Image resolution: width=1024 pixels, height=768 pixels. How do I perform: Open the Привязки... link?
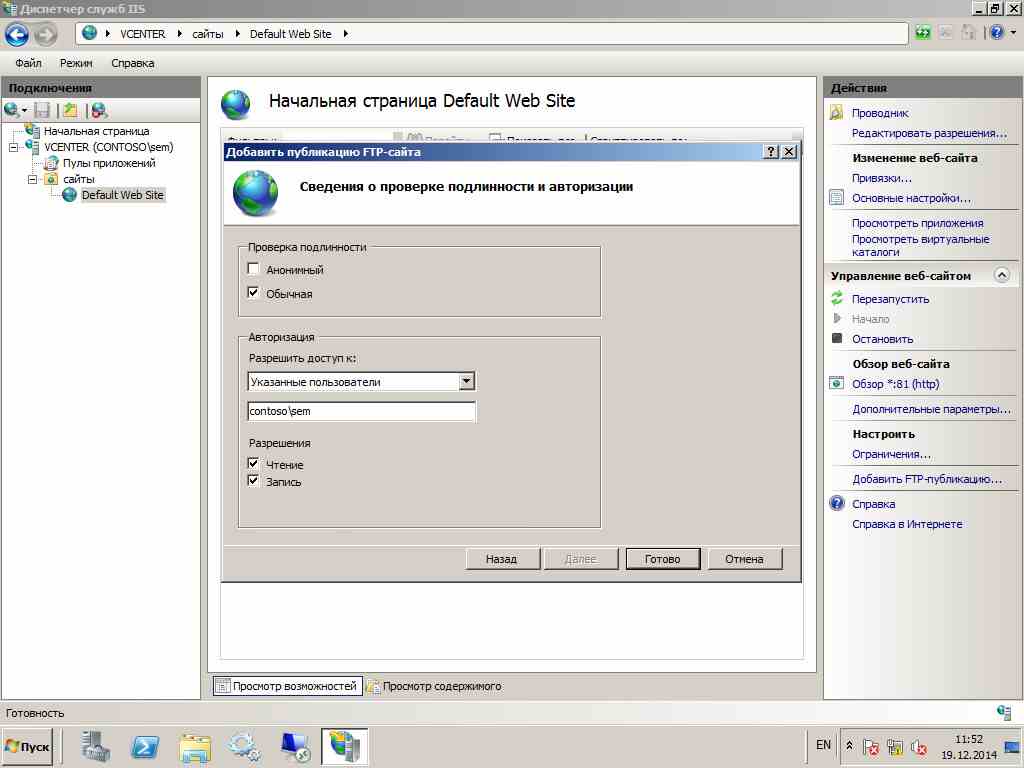(x=881, y=178)
